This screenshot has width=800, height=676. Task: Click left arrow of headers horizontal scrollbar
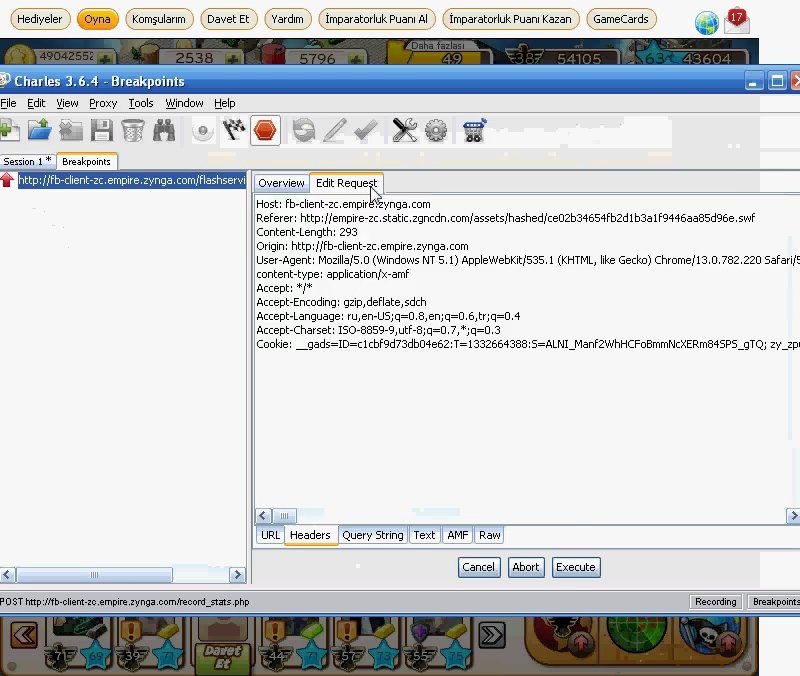point(263,516)
